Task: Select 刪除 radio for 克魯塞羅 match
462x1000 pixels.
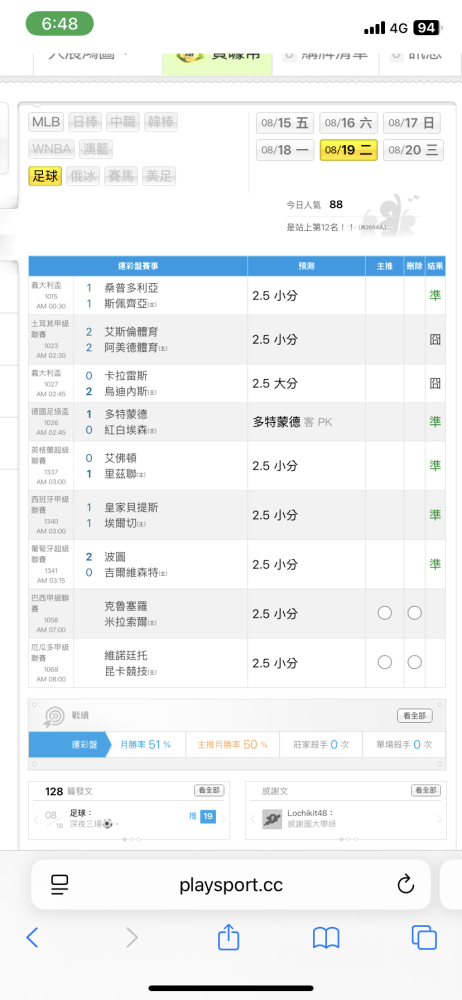Action: pos(415,613)
